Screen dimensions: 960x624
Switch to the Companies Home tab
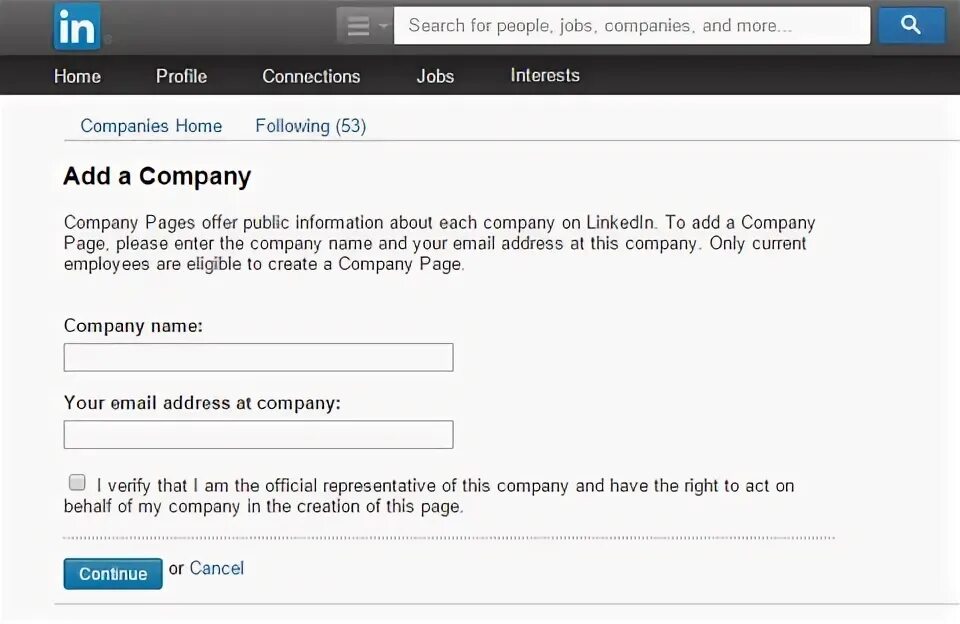point(151,126)
